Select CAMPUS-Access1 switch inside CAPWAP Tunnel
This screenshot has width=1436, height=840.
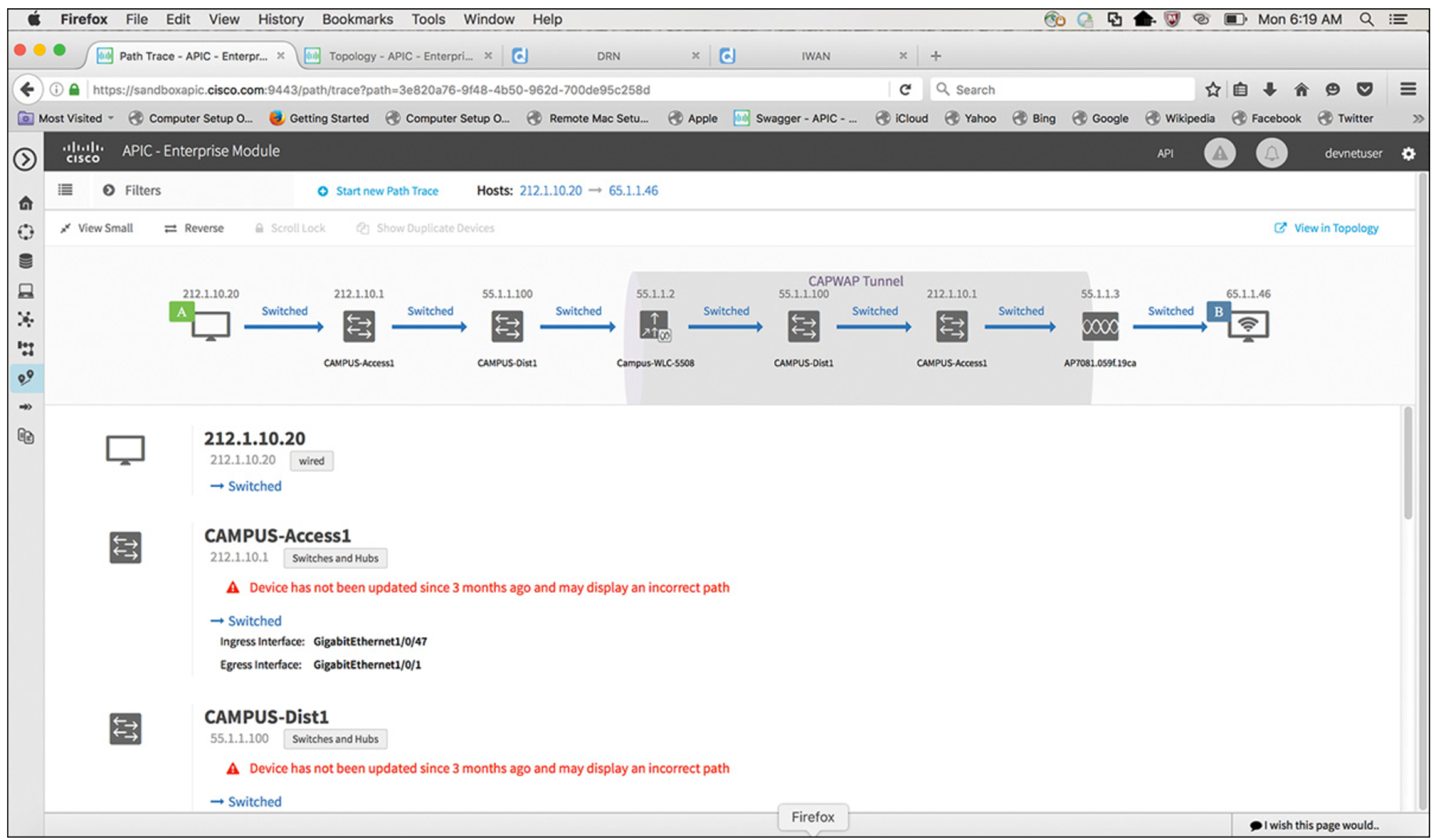(x=952, y=326)
